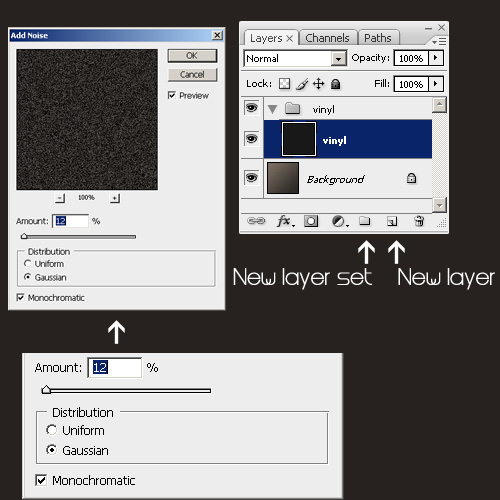This screenshot has width=500, height=500.
Task: Hide the Background layer eye
Action: coord(251,178)
